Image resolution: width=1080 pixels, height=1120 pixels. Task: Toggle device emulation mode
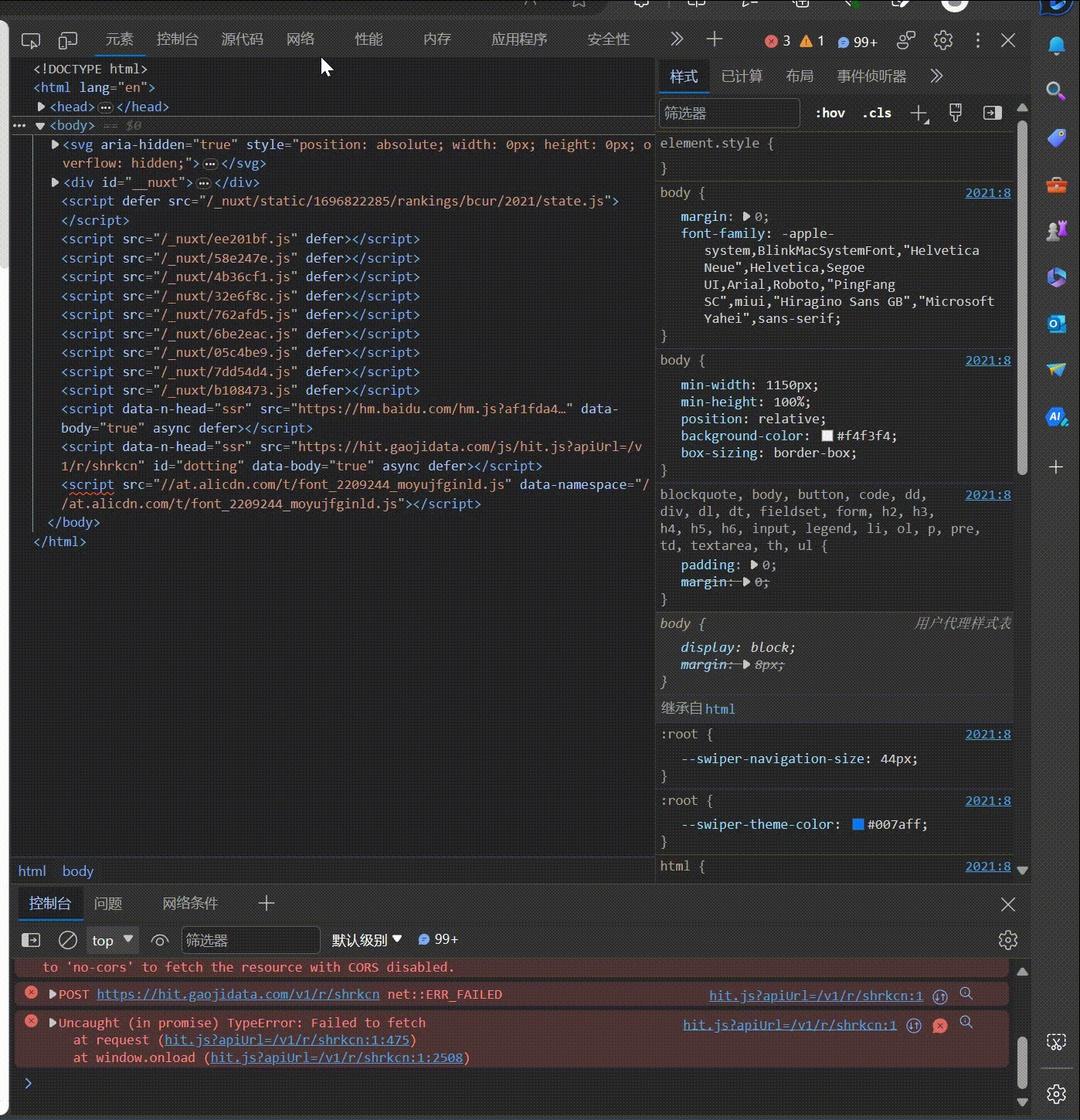tap(69, 40)
